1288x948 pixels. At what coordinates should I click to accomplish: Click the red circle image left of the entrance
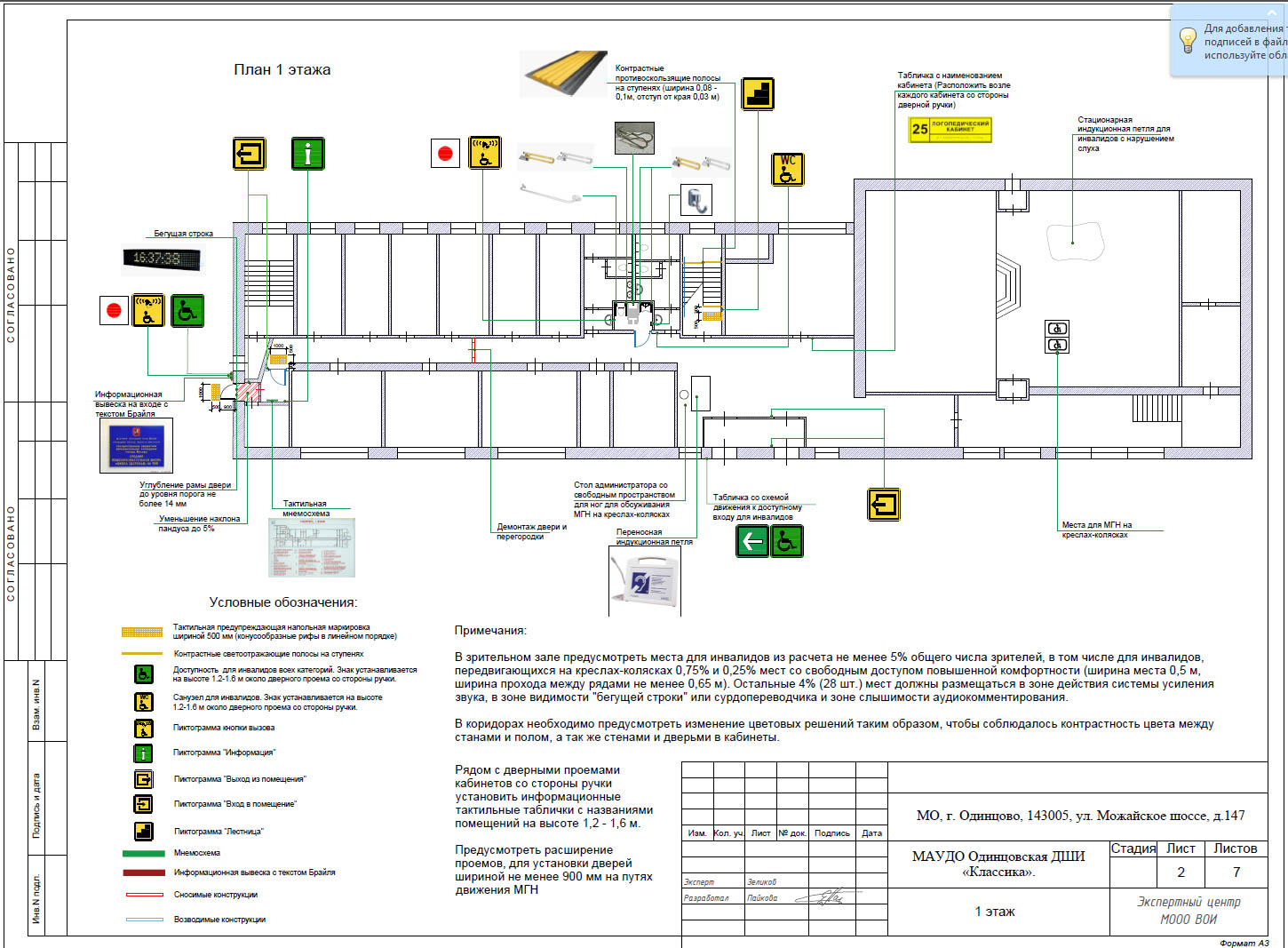coord(114,311)
